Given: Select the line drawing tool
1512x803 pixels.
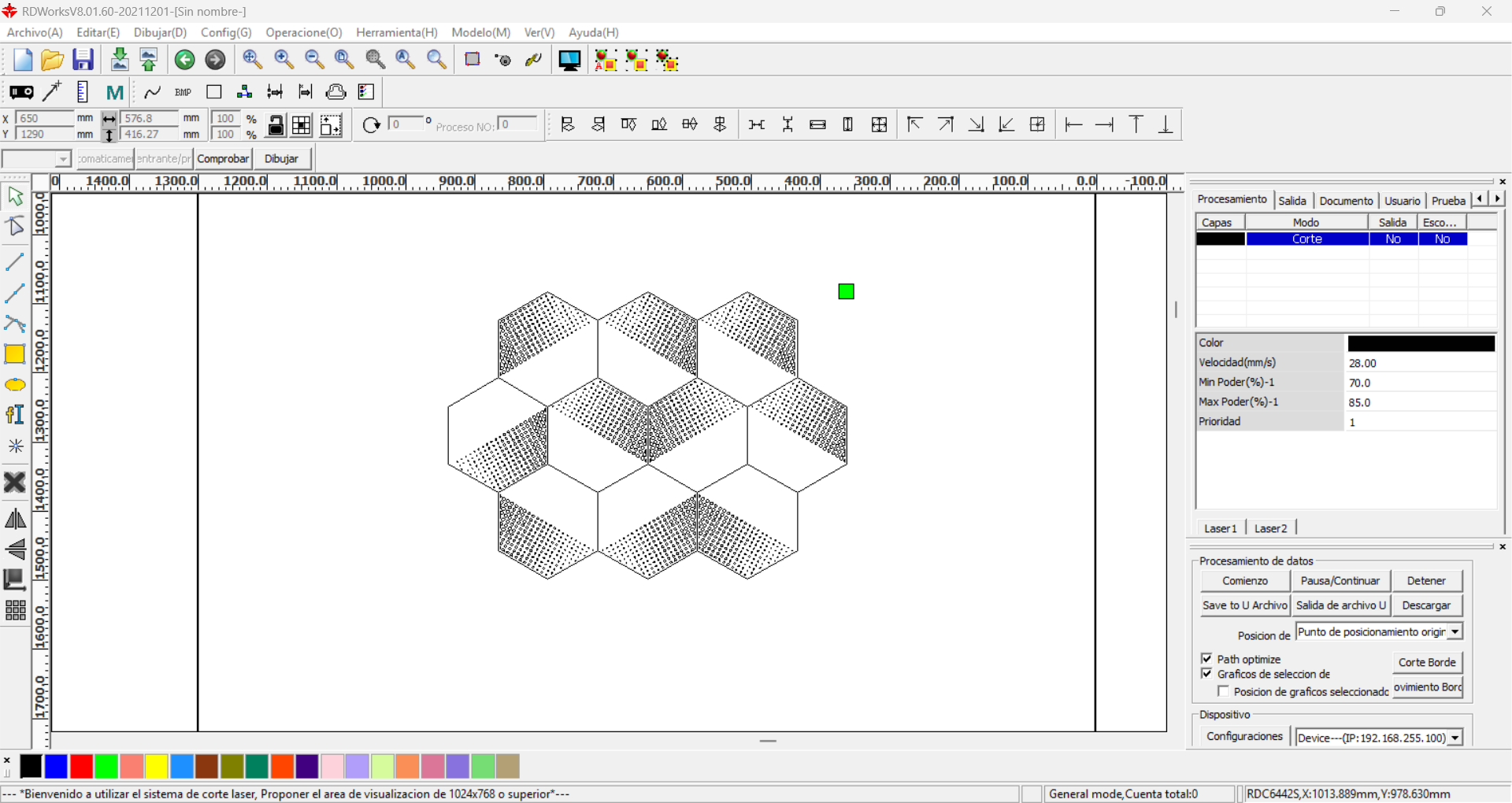Looking at the screenshot, I should [15, 262].
